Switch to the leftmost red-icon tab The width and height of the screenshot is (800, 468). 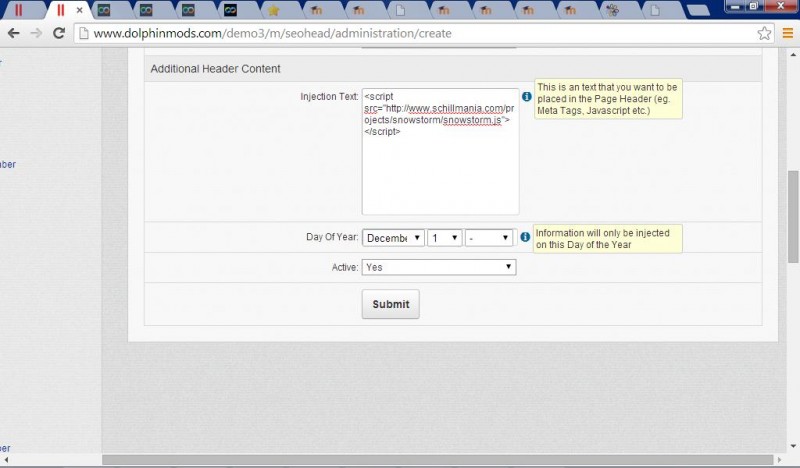click(18, 10)
